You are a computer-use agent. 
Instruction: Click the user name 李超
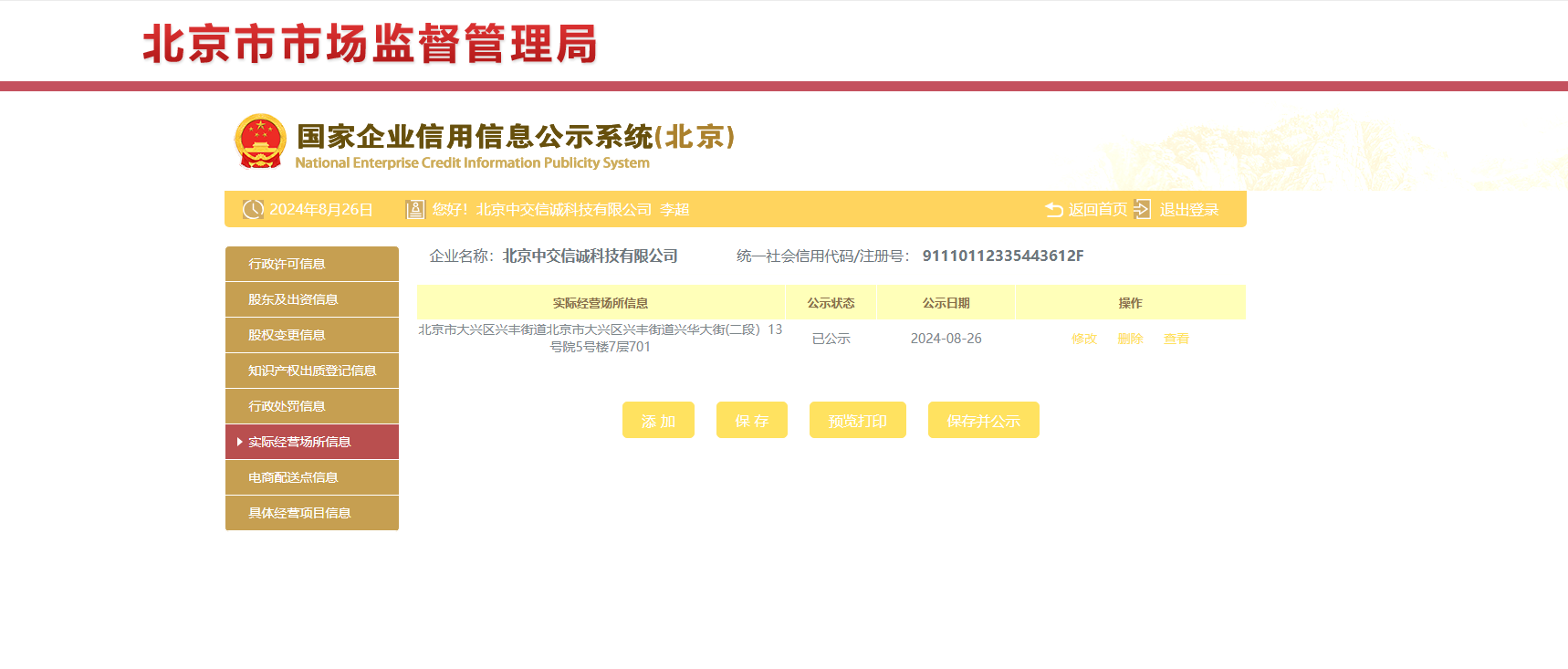point(674,209)
